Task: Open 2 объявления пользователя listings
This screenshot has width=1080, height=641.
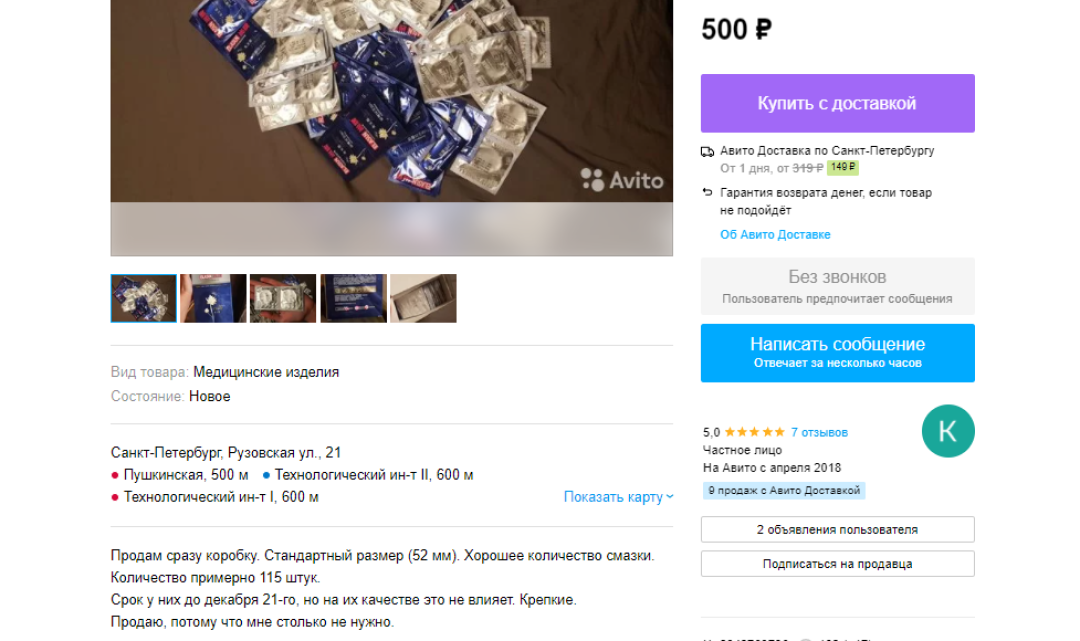Action: click(838, 529)
